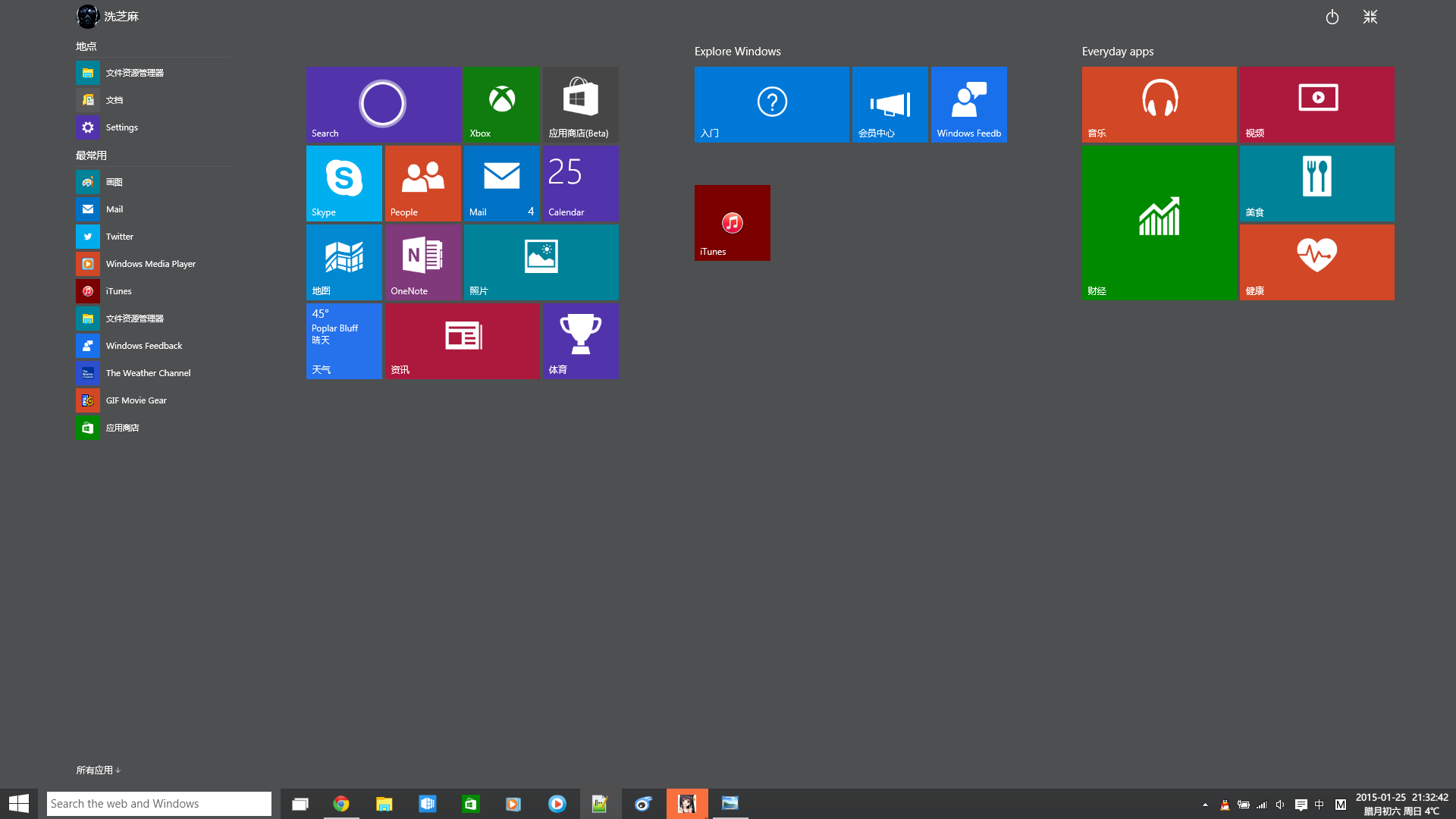Open Task View on the taskbar

tap(300, 804)
